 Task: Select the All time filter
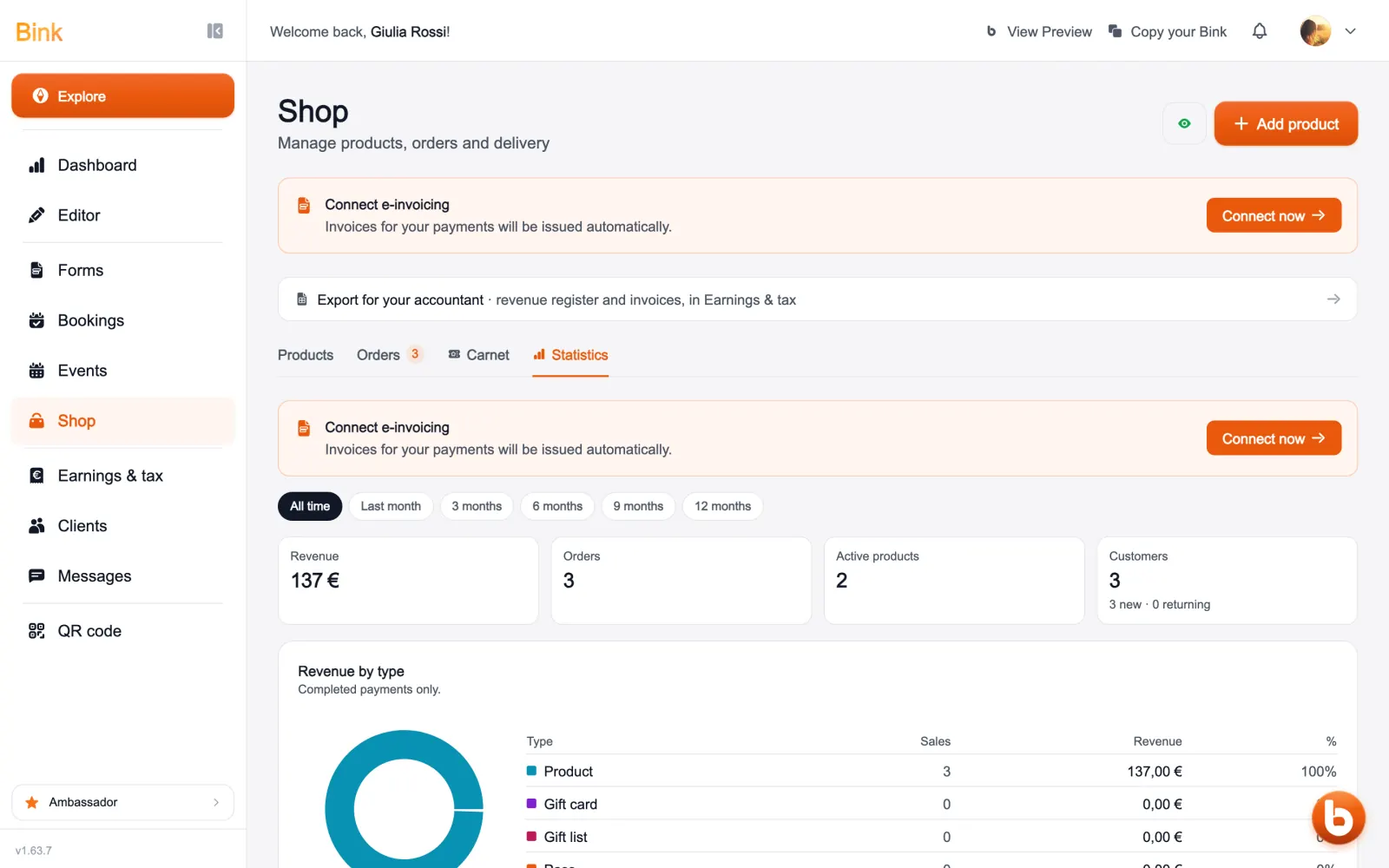(x=310, y=506)
